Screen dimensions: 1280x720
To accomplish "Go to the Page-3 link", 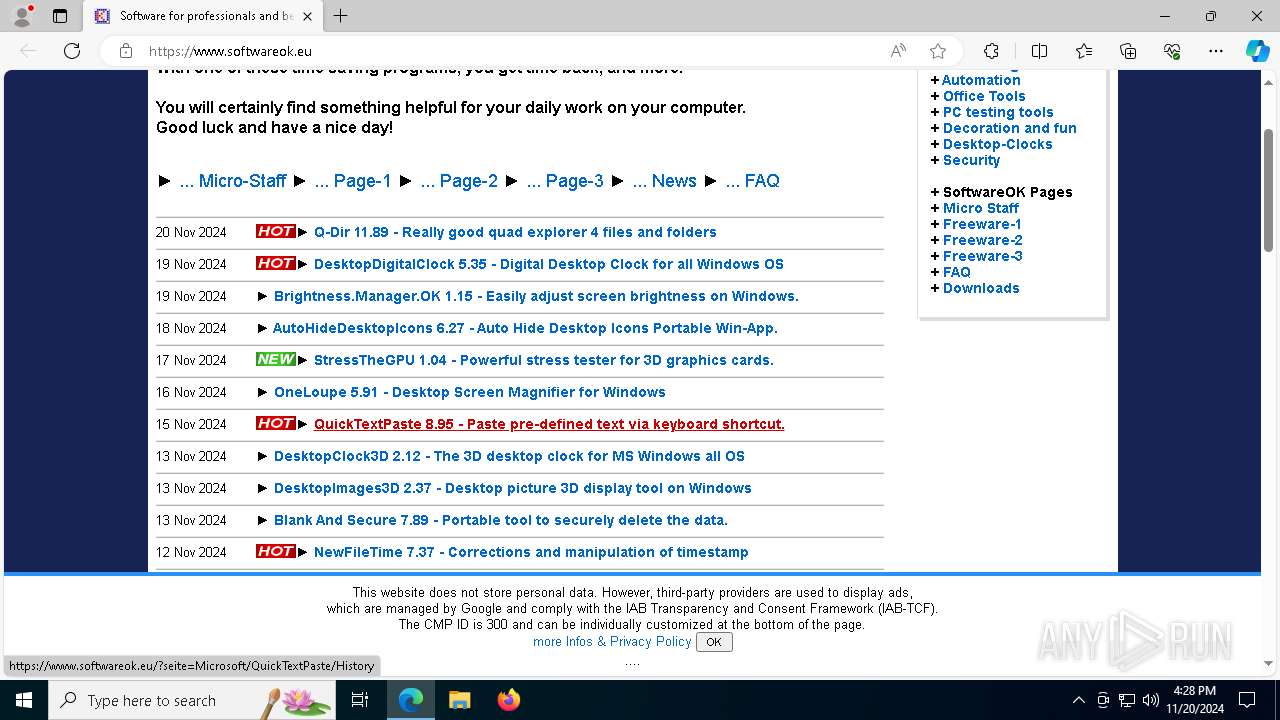I will pyautogui.click(x=565, y=181).
